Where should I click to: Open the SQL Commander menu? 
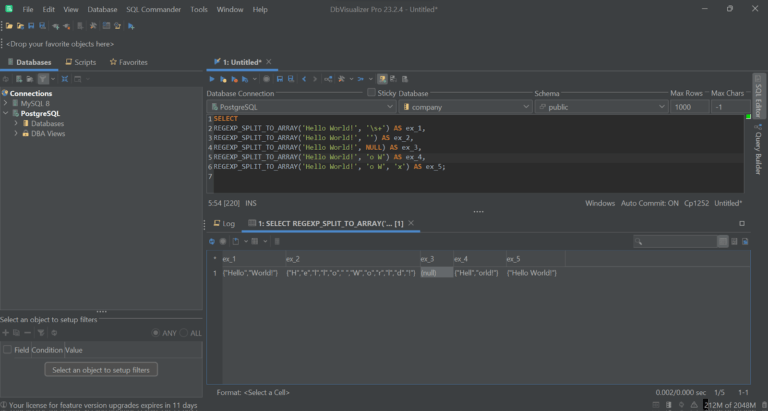(x=153, y=9)
